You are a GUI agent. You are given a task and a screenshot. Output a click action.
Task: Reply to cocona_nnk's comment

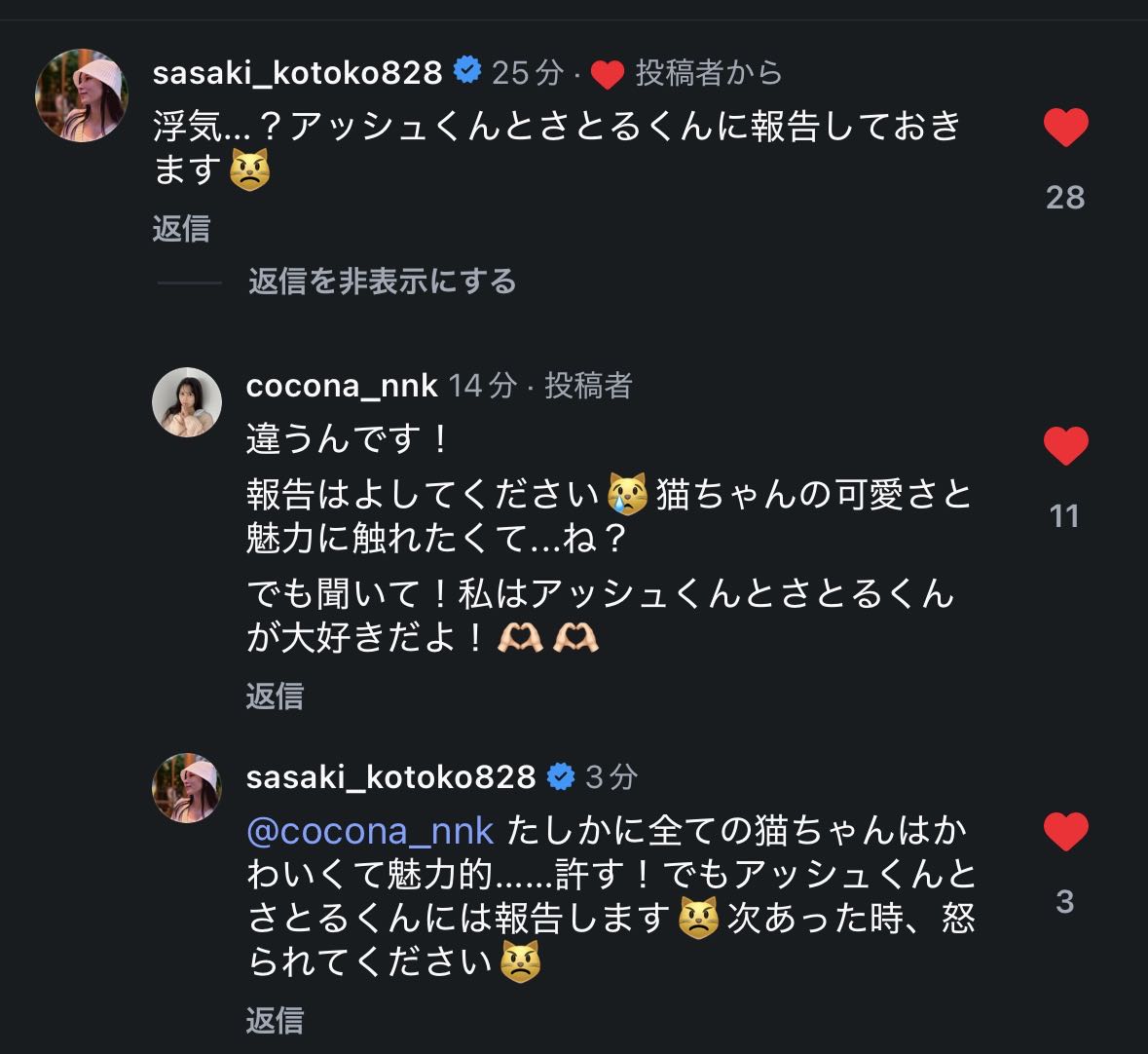point(275,696)
